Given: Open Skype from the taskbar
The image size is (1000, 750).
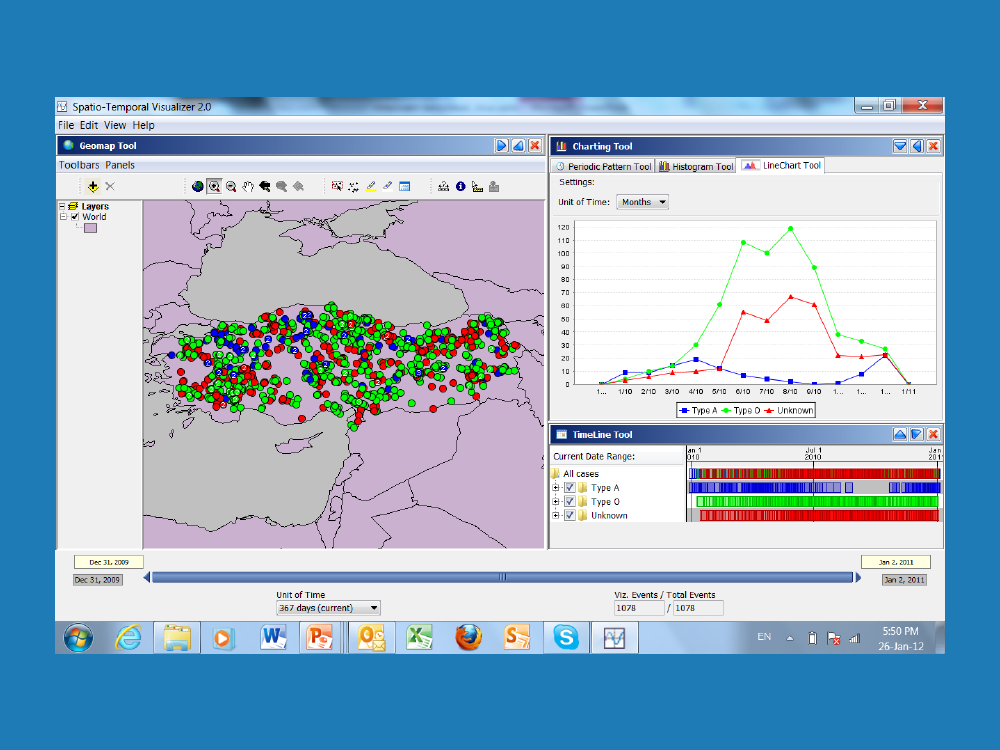Looking at the screenshot, I should pyautogui.click(x=565, y=637).
